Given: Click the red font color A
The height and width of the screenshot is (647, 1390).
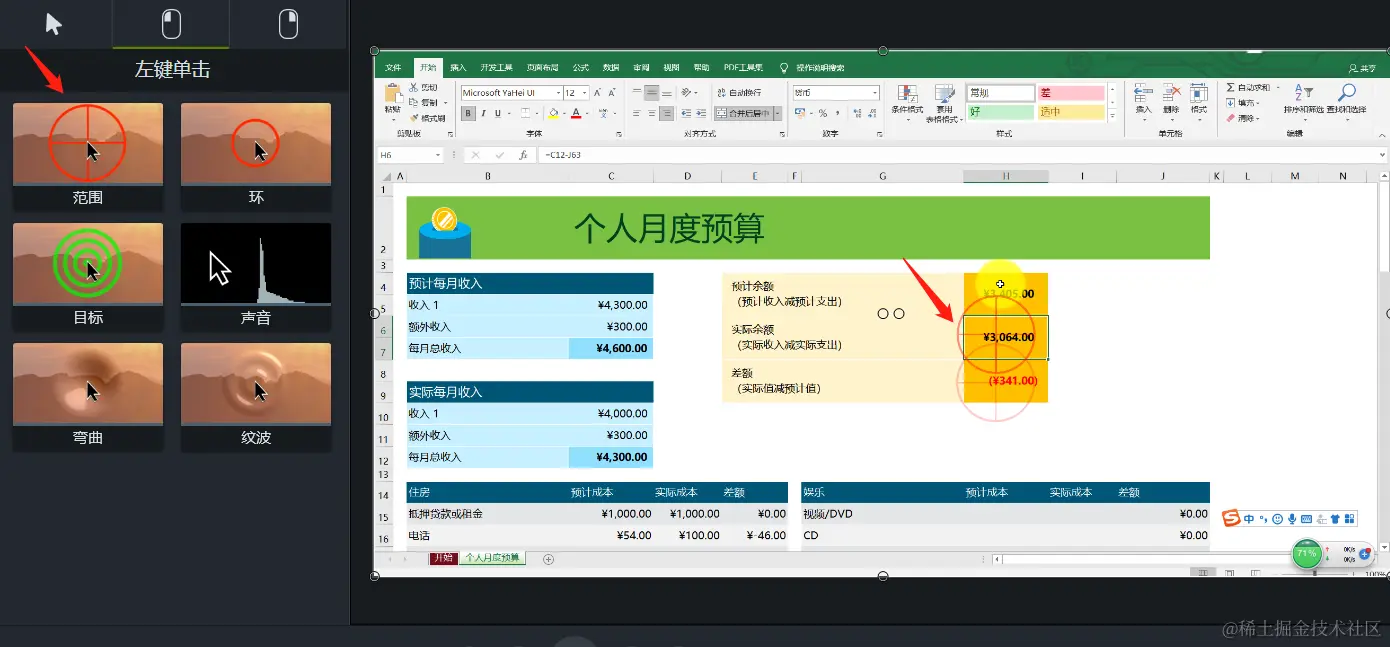Looking at the screenshot, I should click(576, 114).
